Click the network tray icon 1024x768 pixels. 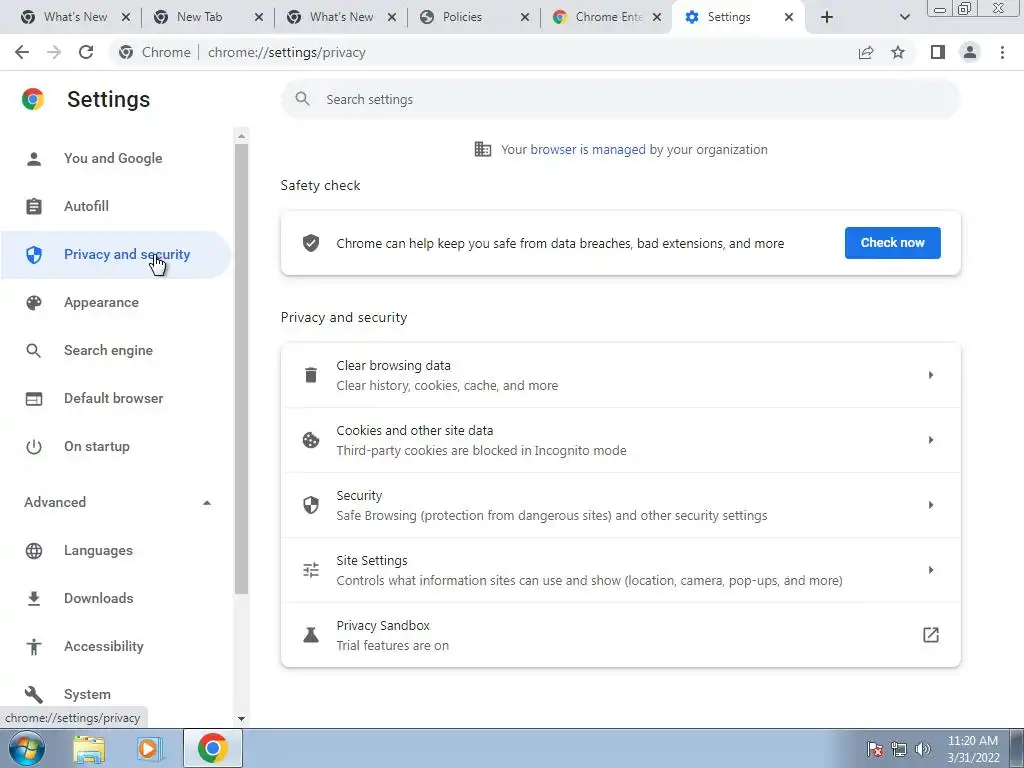899,749
